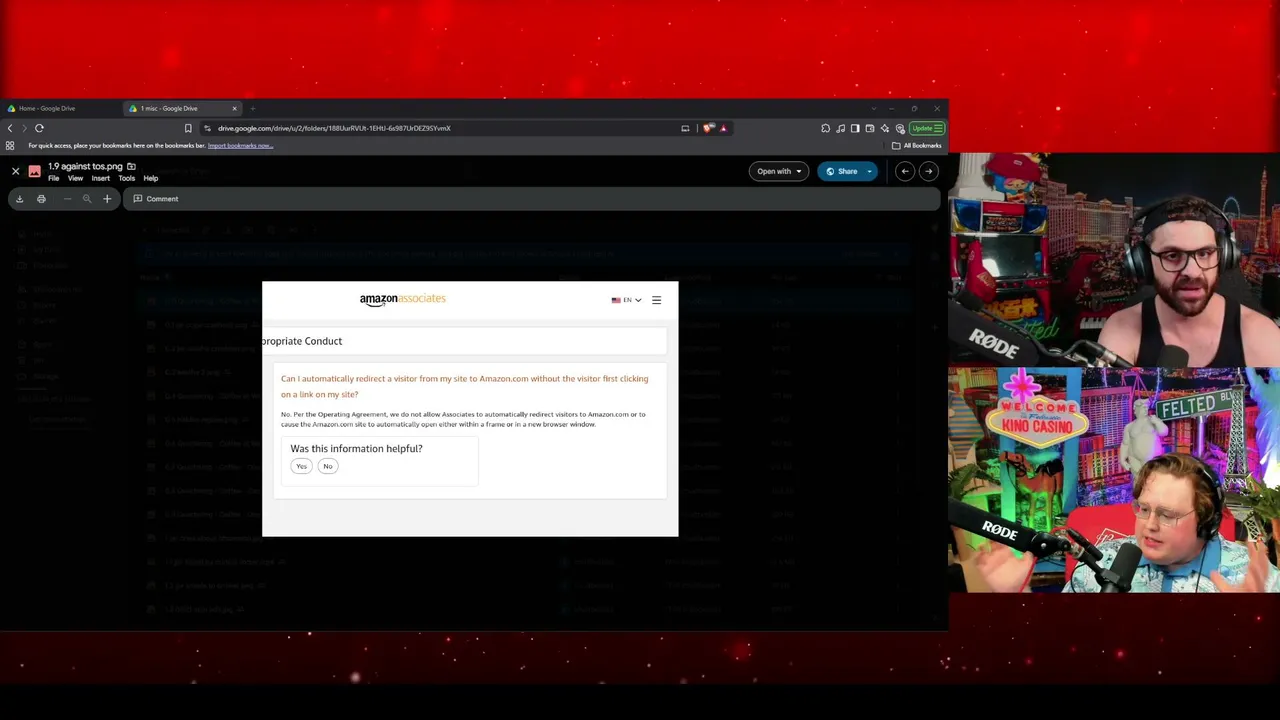Expand the Share options arrow

click(x=870, y=171)
